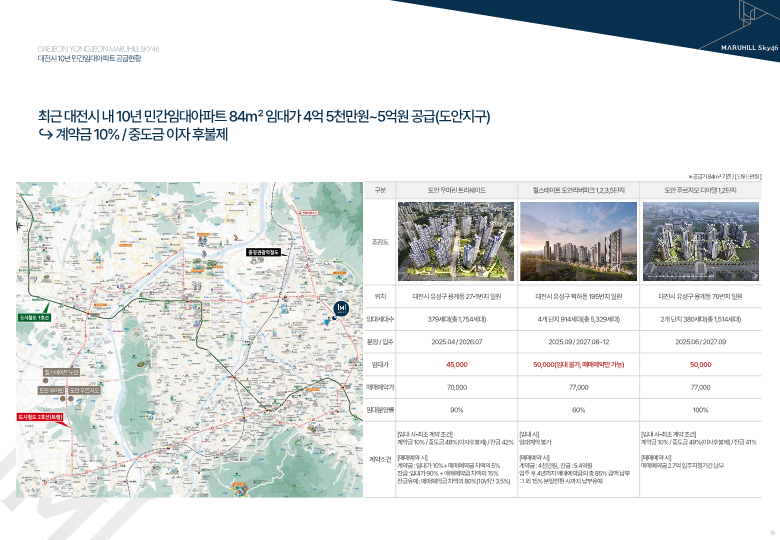
Task: Click the '분양 / 입주' row label
Action: 380,342
